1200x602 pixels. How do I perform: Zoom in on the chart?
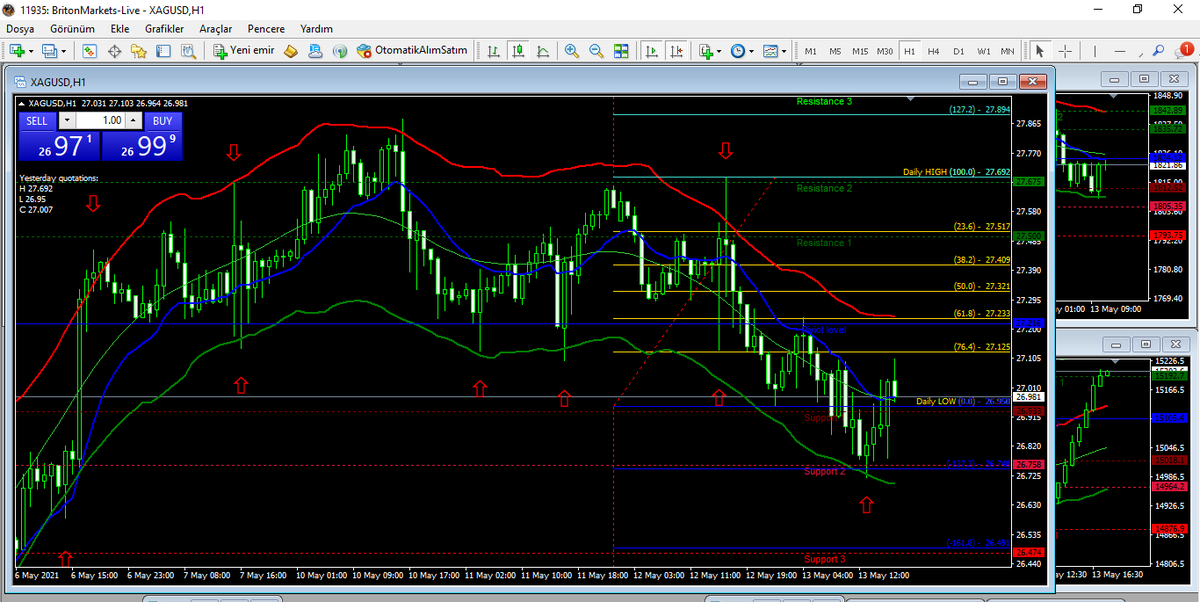572,50
